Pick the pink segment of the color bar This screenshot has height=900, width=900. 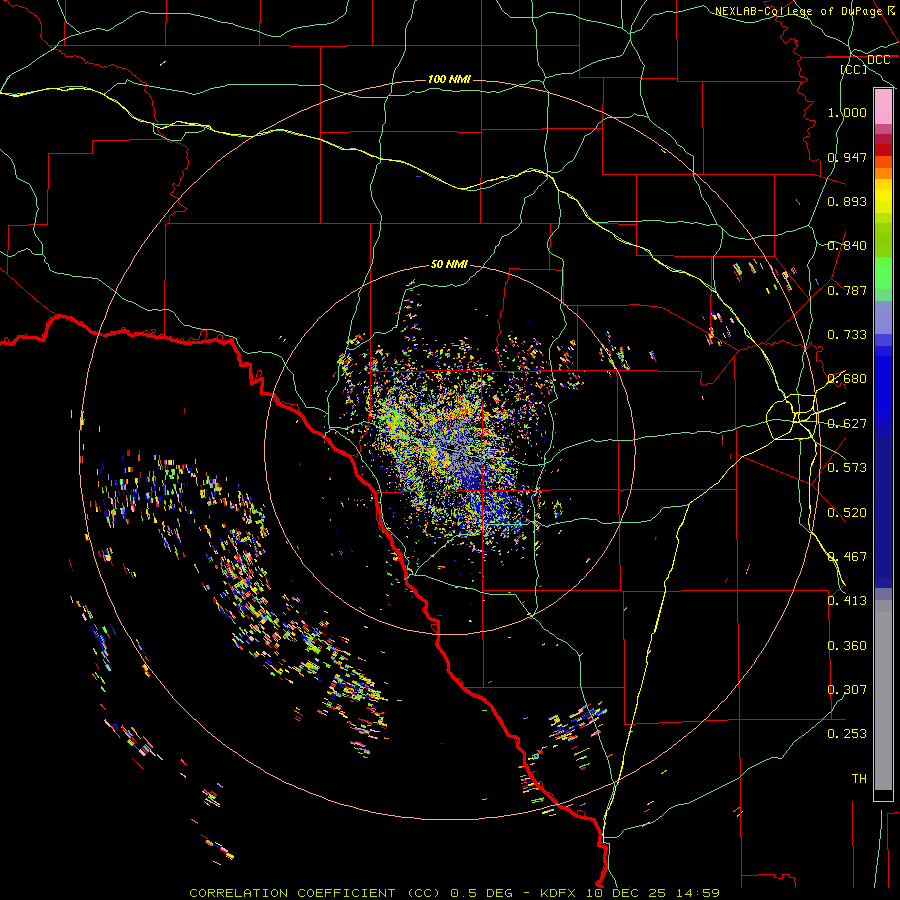[x=883, y=106]
